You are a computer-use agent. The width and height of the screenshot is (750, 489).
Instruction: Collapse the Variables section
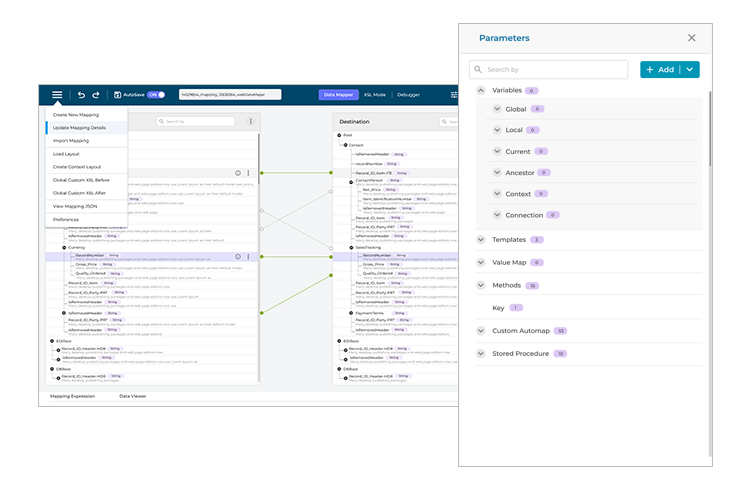pos(481,91)
